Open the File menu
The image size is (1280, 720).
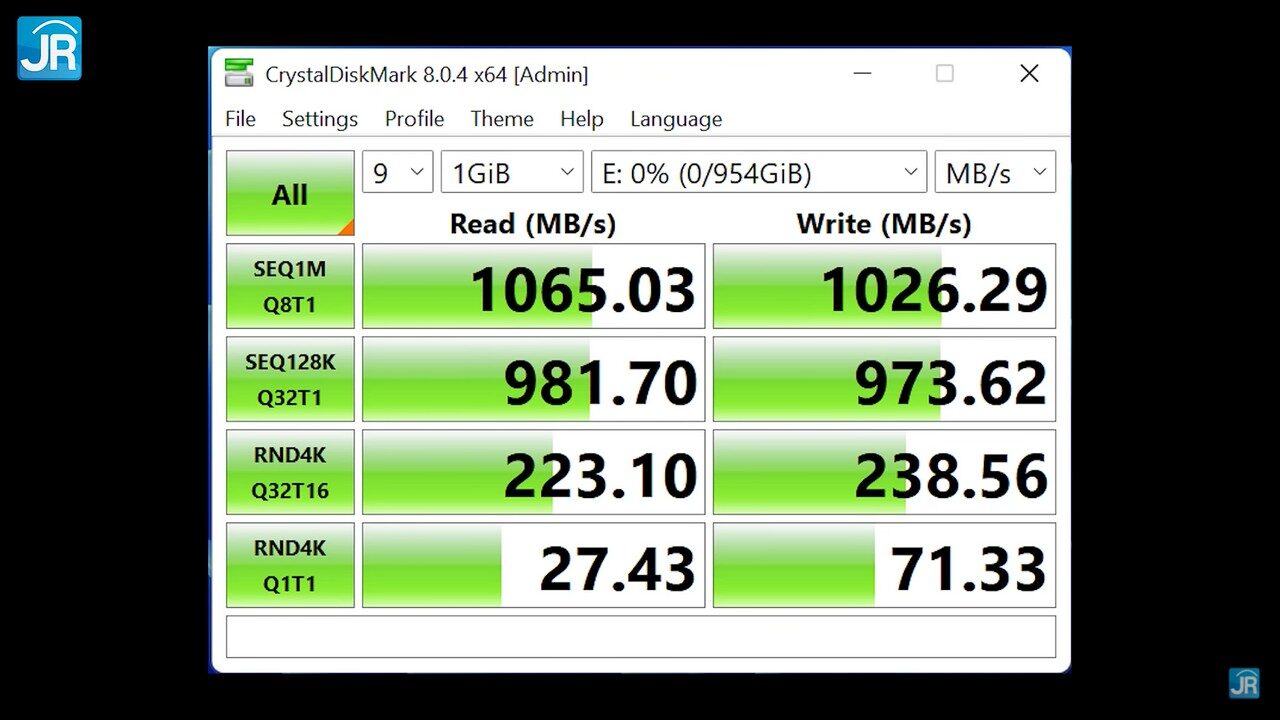click(240, 119)
